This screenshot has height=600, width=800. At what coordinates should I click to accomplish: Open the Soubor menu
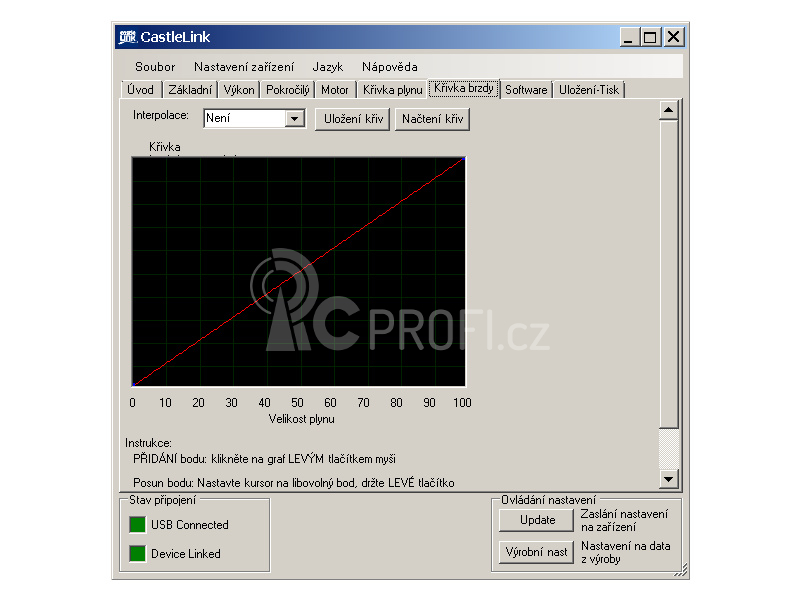tap(155, 67)
